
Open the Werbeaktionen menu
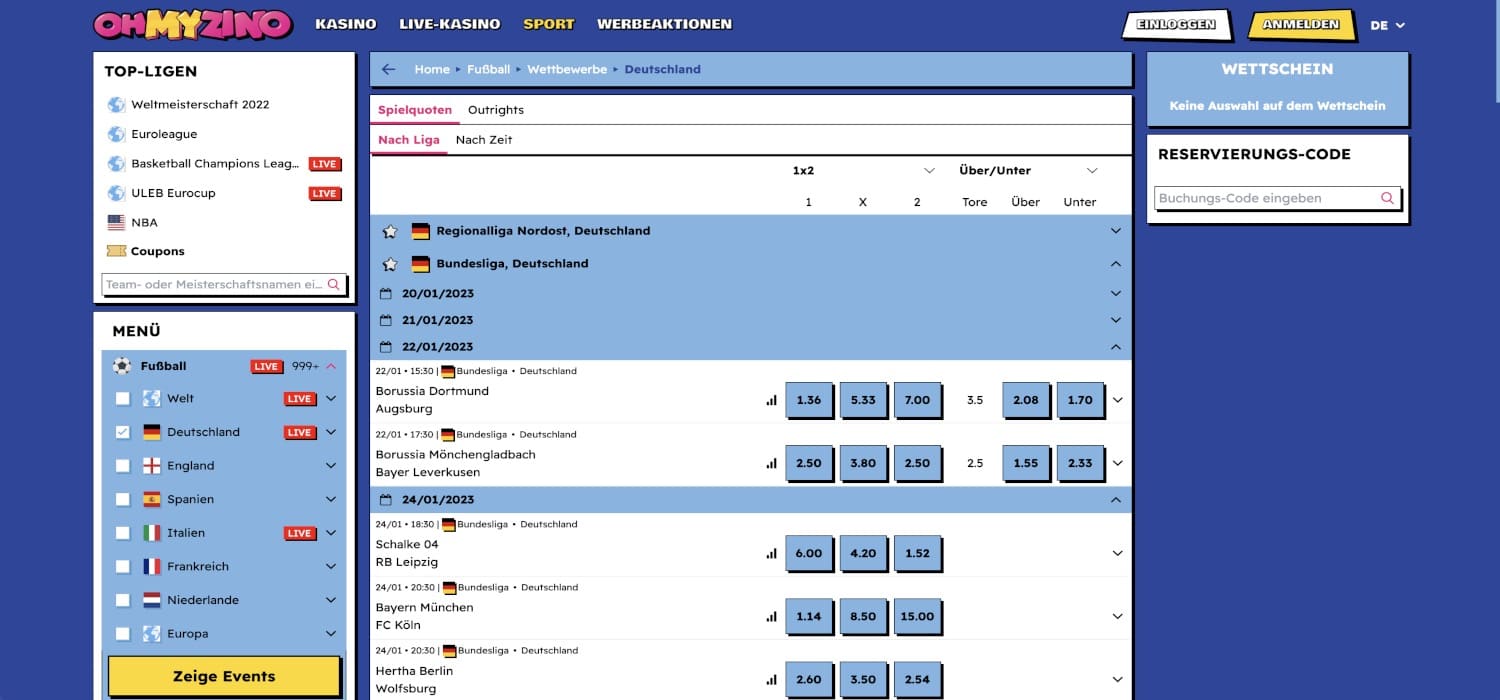(664, 24)
